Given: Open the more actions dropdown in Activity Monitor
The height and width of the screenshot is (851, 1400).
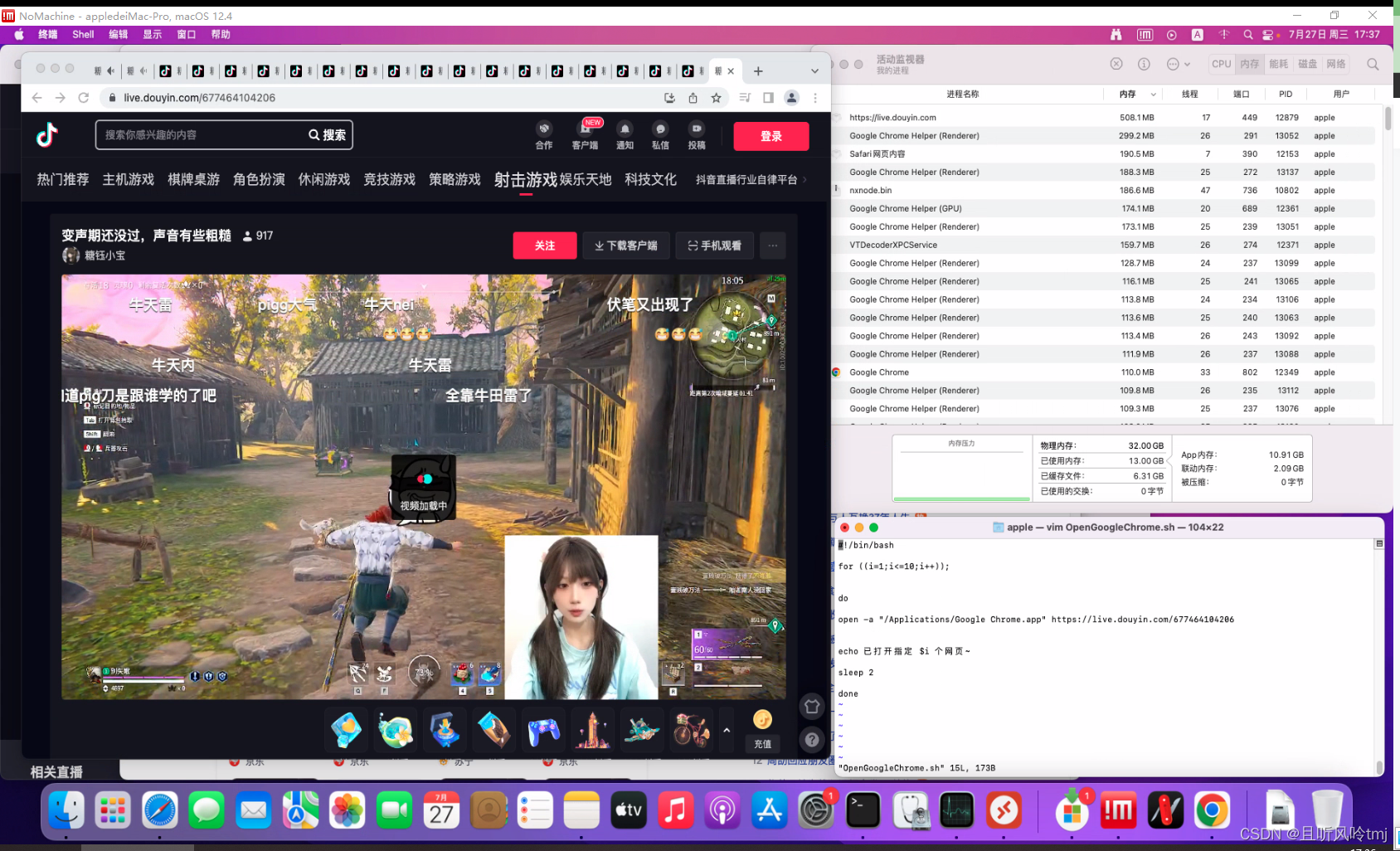Looking at the screenshot, I should tap(1179, 64).
